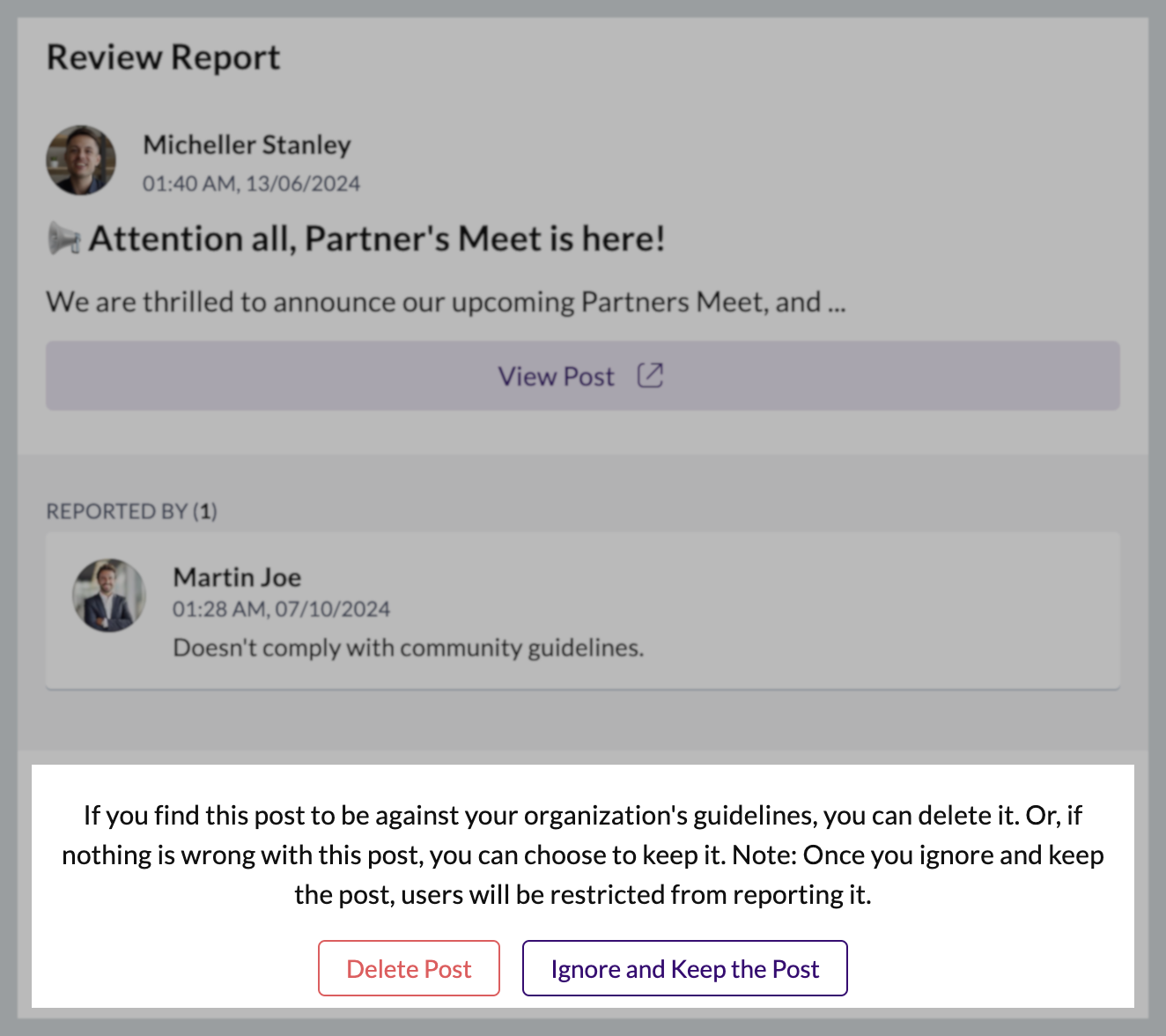Click the ellipsis ending the post preview
The width and height of the screenshot is (1166, 1036).
point(837,304)
